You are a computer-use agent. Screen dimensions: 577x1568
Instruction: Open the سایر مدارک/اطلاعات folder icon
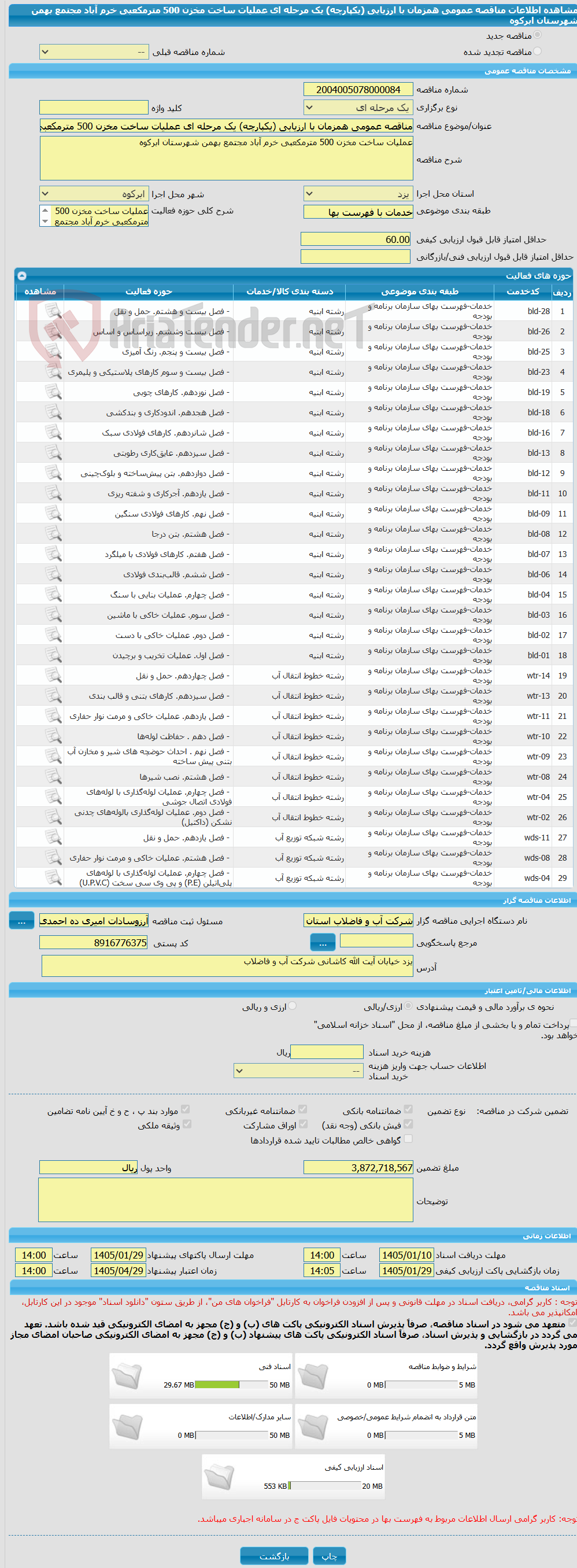click(127, 1426)
